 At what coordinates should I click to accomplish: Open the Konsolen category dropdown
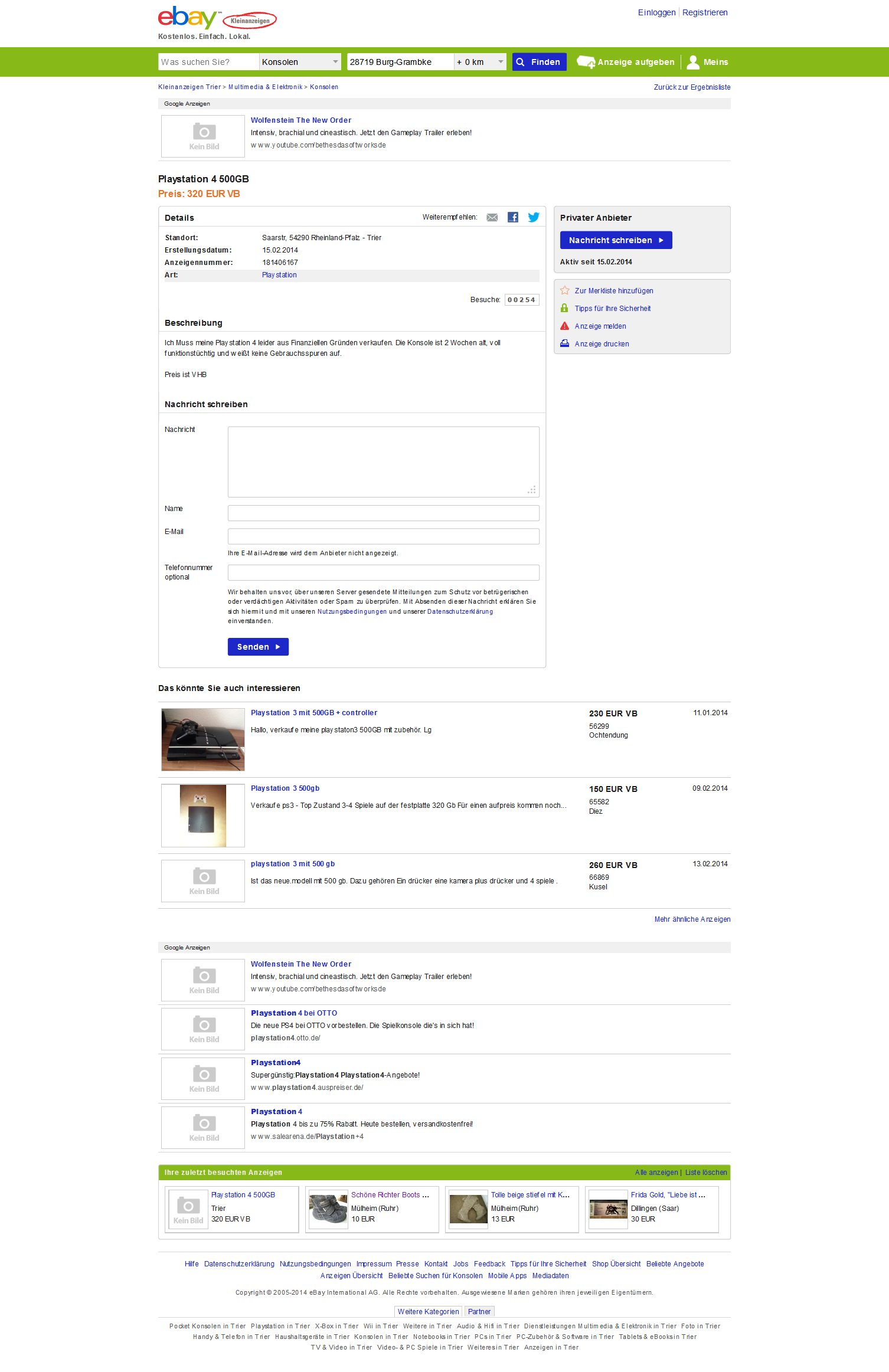pos(300,62)
